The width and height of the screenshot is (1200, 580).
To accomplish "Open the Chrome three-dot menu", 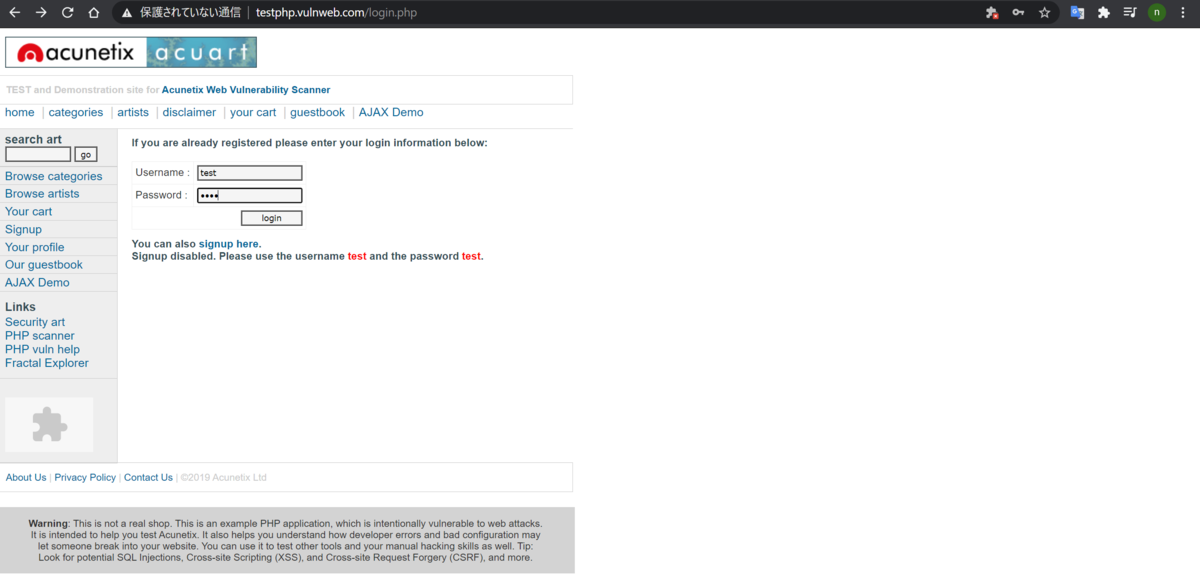I will point(1183,13).
